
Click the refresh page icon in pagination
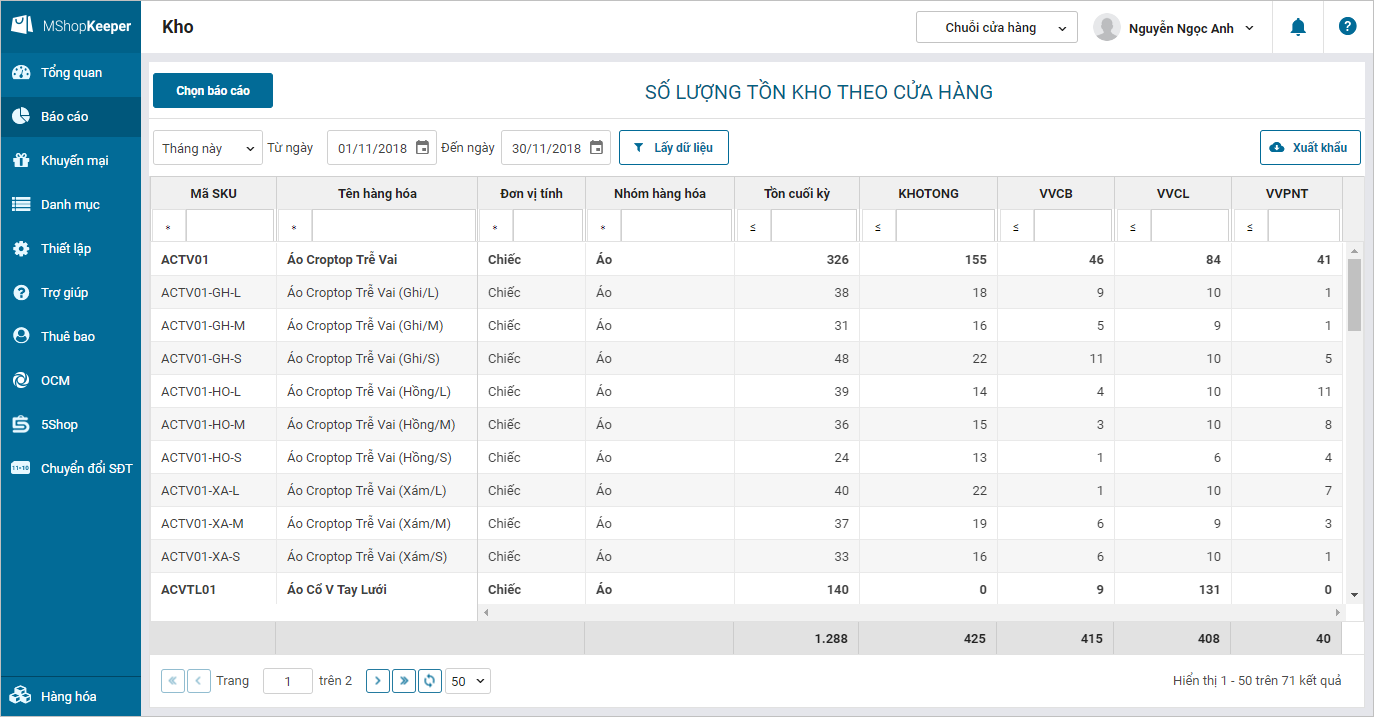pos(429,681)
